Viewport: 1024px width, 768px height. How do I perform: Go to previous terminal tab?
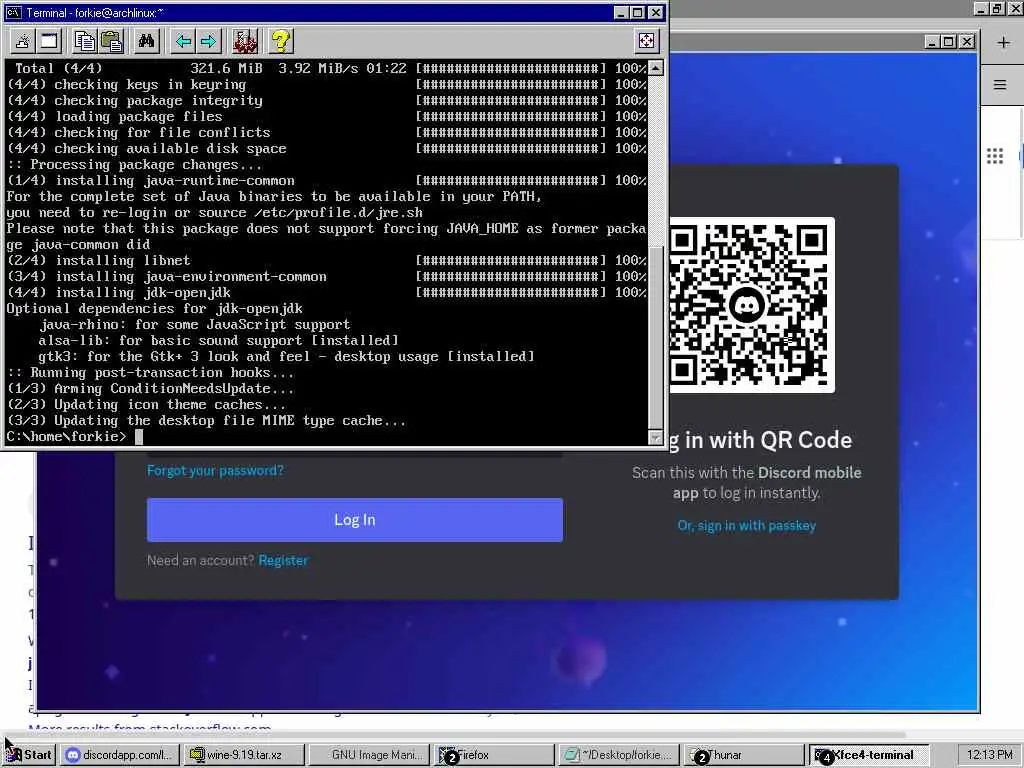pos(183,42)
